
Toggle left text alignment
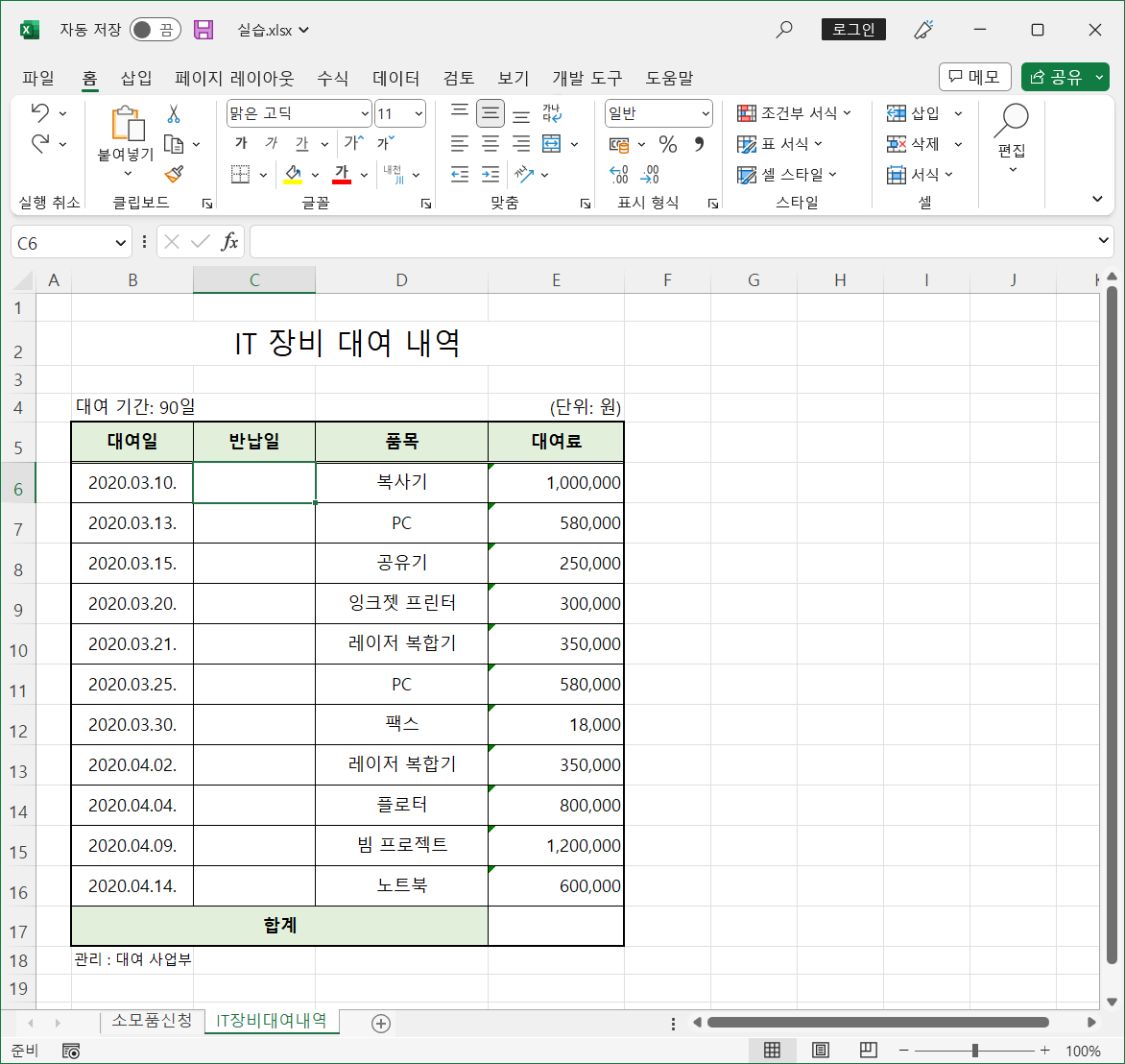tap(460, 144)
